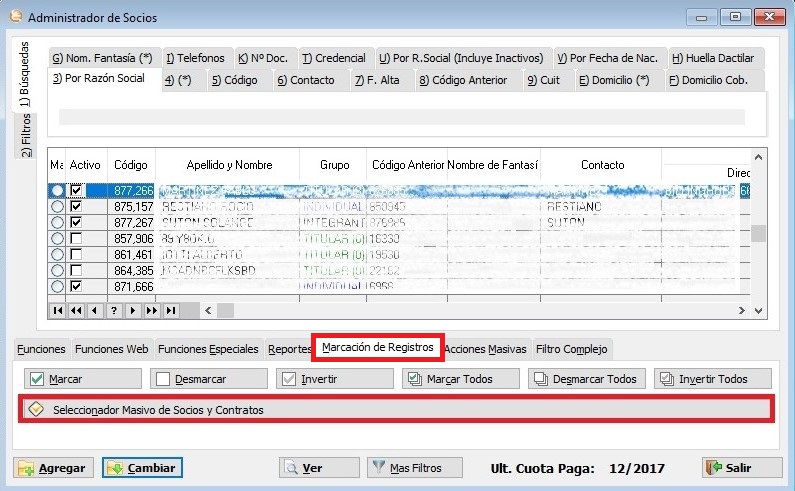This screenshot has width=795, height=491.
Task: Click Marcar Todos button
Action: click(x=461, y=379)
